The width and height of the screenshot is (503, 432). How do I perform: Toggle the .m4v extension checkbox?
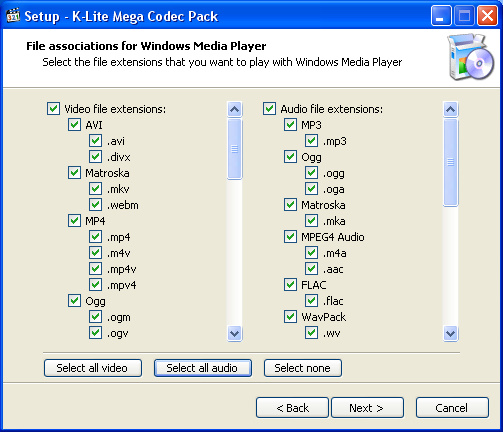[x=95, y=253]
